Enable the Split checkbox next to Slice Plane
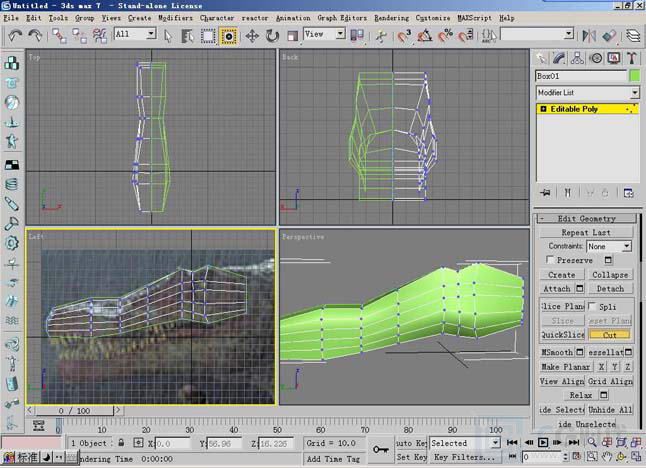 [x=592, y=307]
